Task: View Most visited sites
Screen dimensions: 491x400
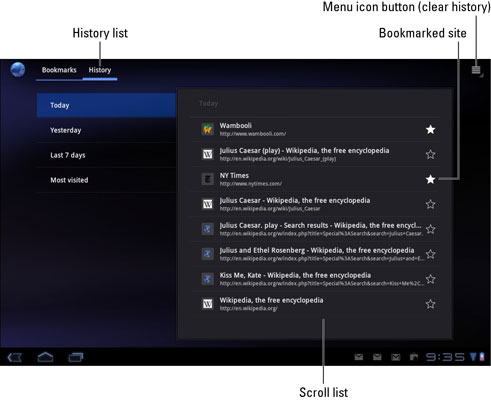Action: pos(106,180)
